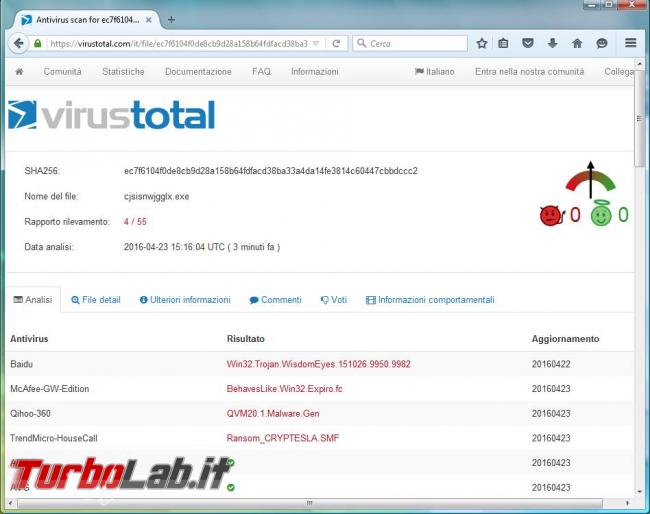Click Entra nella nostra comunità link
The image size is (650, 514).
529,72
